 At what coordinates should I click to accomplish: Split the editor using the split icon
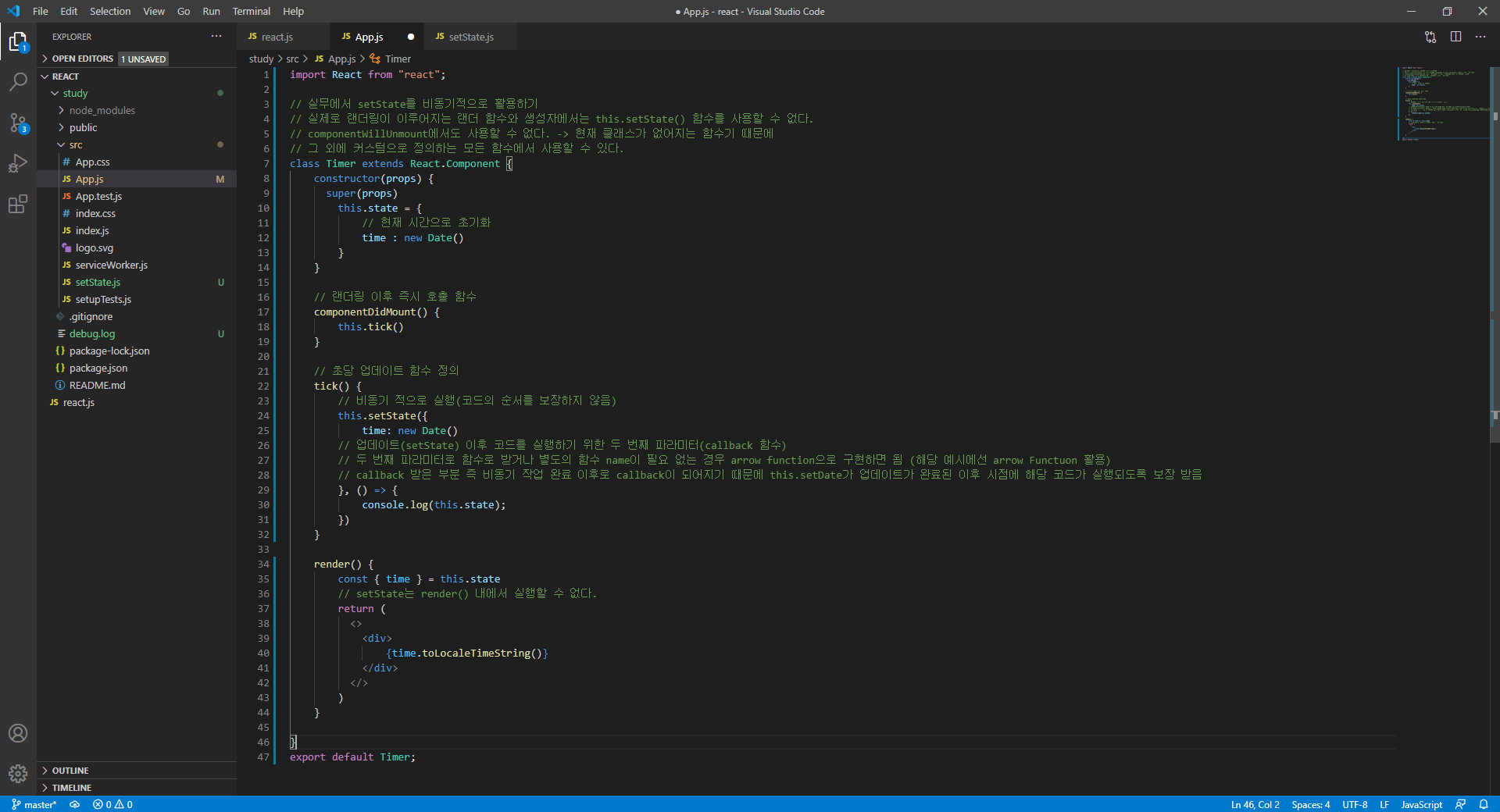1455,37
